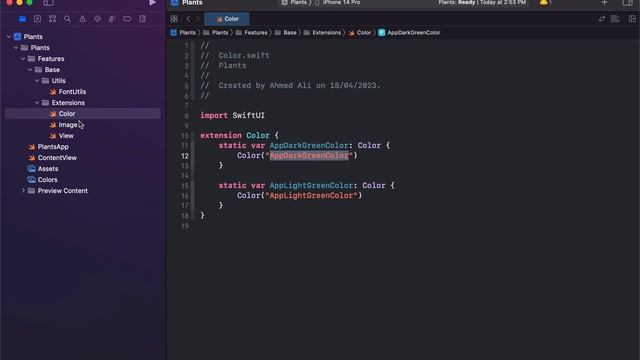Click the yellow warning indicator in toolbar
640x360 pixels.
(544, 2)
